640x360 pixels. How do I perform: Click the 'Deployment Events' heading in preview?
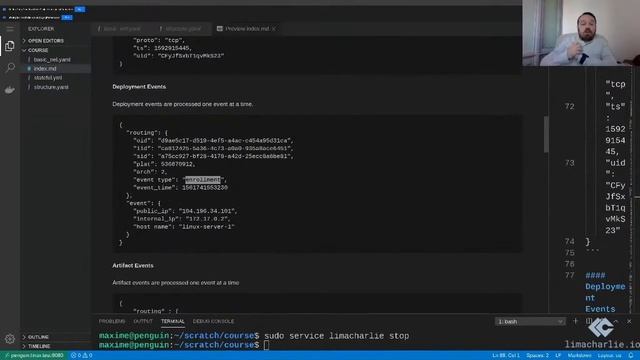139,87
